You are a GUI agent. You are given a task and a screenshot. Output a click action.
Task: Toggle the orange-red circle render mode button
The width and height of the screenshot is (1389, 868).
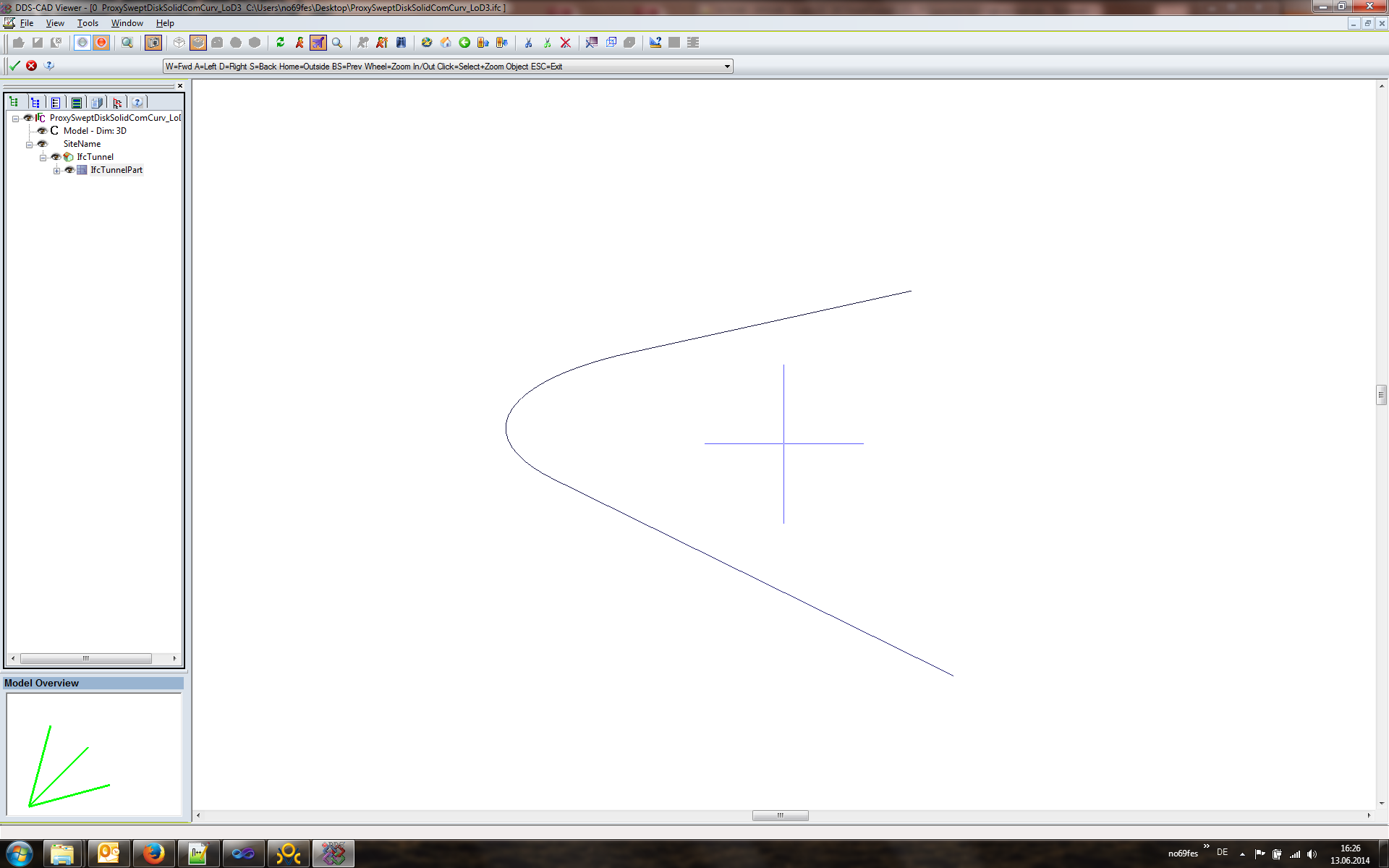click(101, 43)
